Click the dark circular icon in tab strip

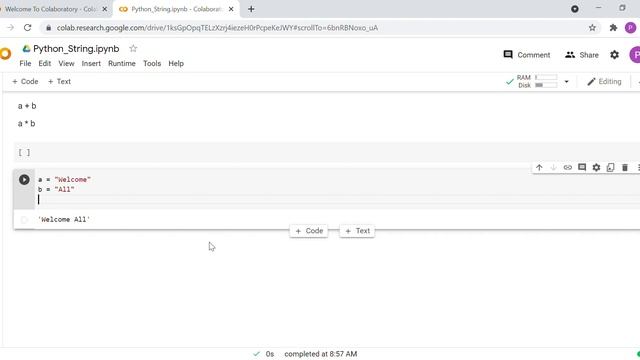[x=575, y=9]
